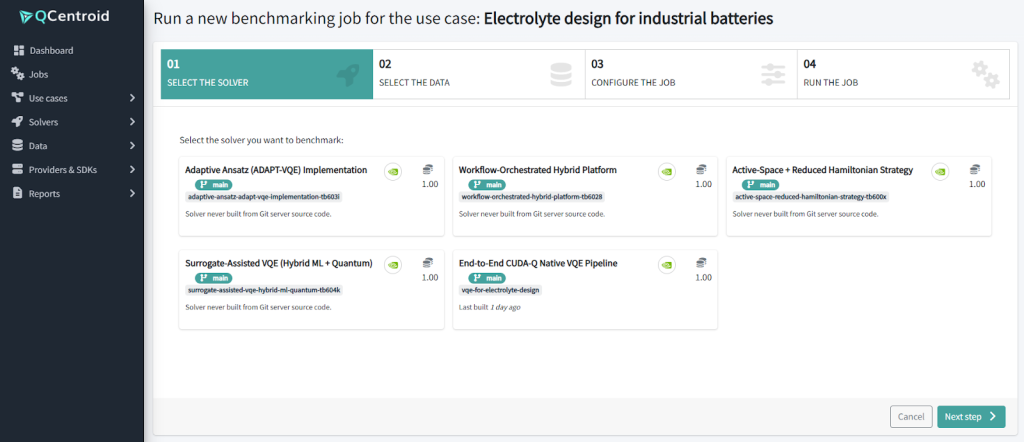The height and width of the screenshot is (442, 1024).
Task: Cancel the benchmarking job setup
Action: (x=910, y=417)
